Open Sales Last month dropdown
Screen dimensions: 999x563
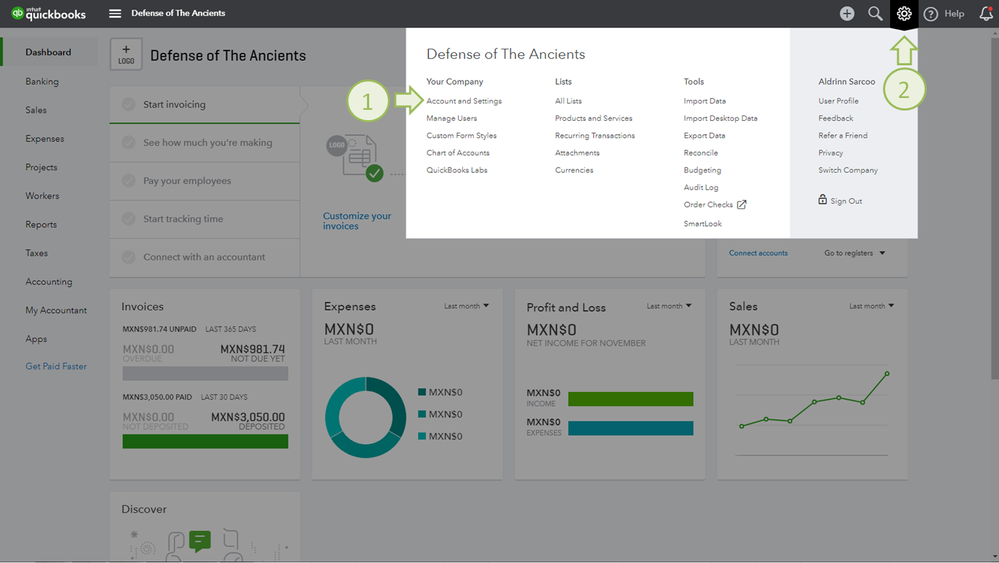coord(872,306)
